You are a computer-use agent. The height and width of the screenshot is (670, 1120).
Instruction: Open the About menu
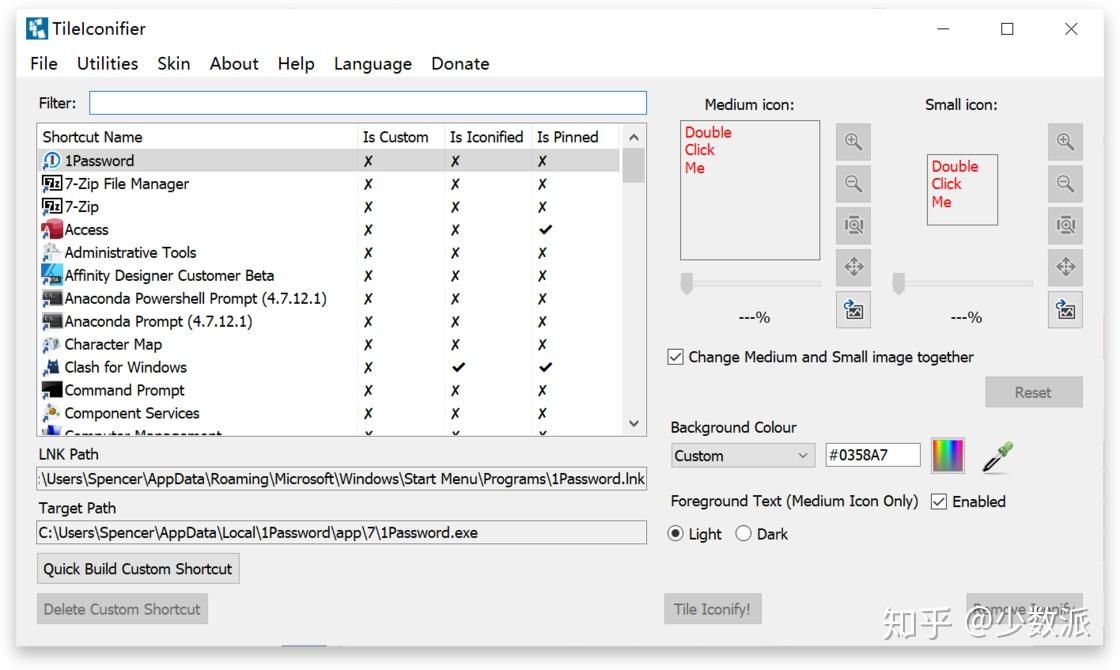234,64
